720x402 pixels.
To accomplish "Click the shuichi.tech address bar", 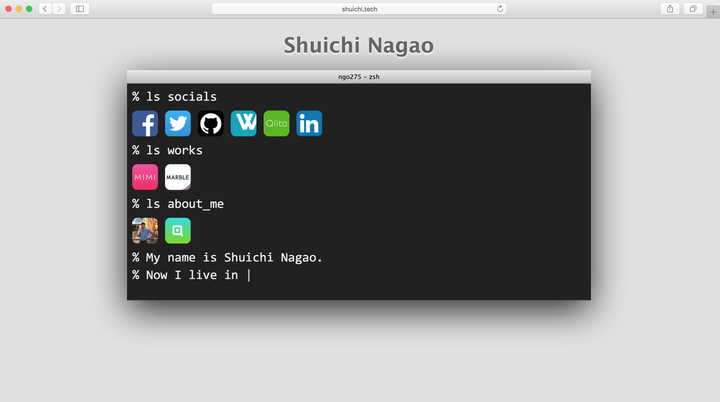I will [359, 9].
